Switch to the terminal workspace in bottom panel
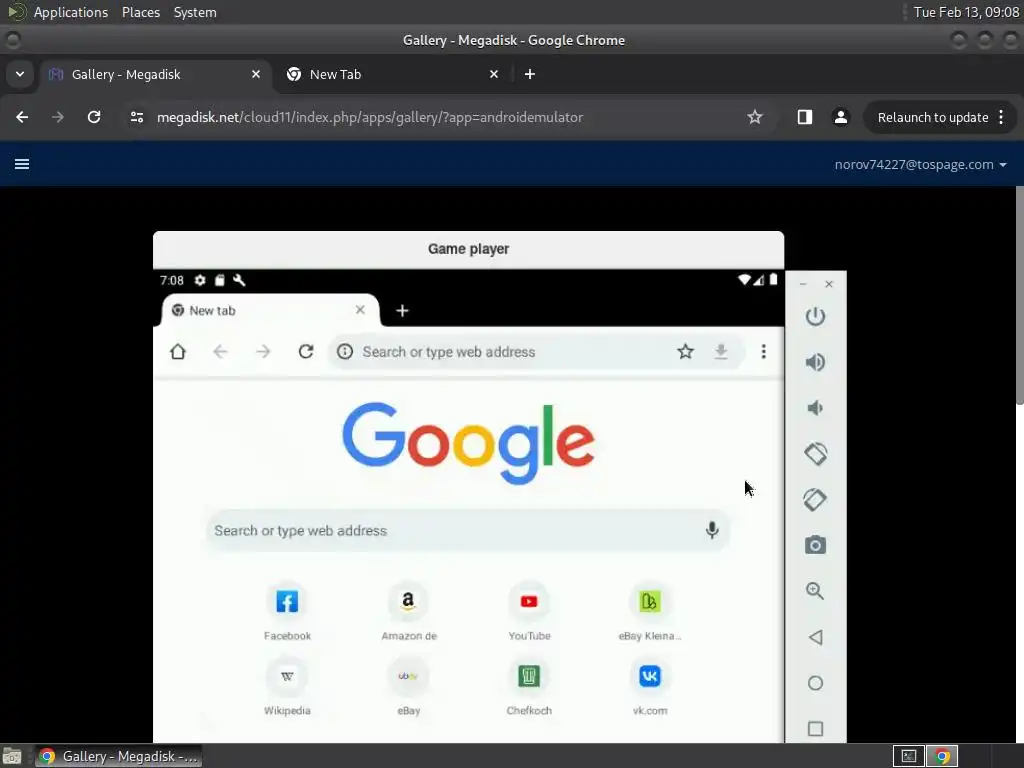The width and height of the screenshot is (1024, 768). coord(908,756)
